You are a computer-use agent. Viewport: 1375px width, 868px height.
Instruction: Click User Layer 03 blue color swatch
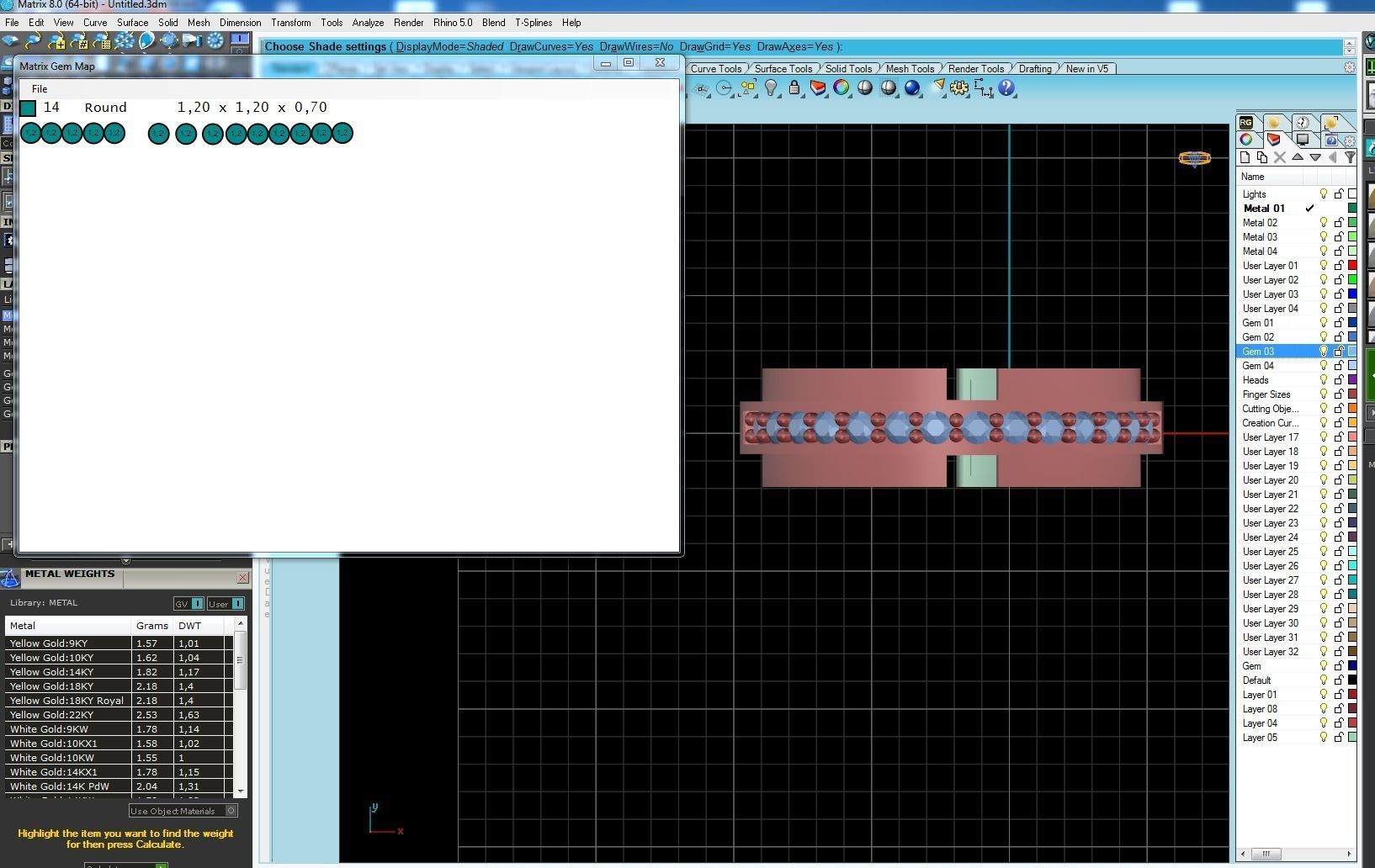click(x=1352, y=294)
